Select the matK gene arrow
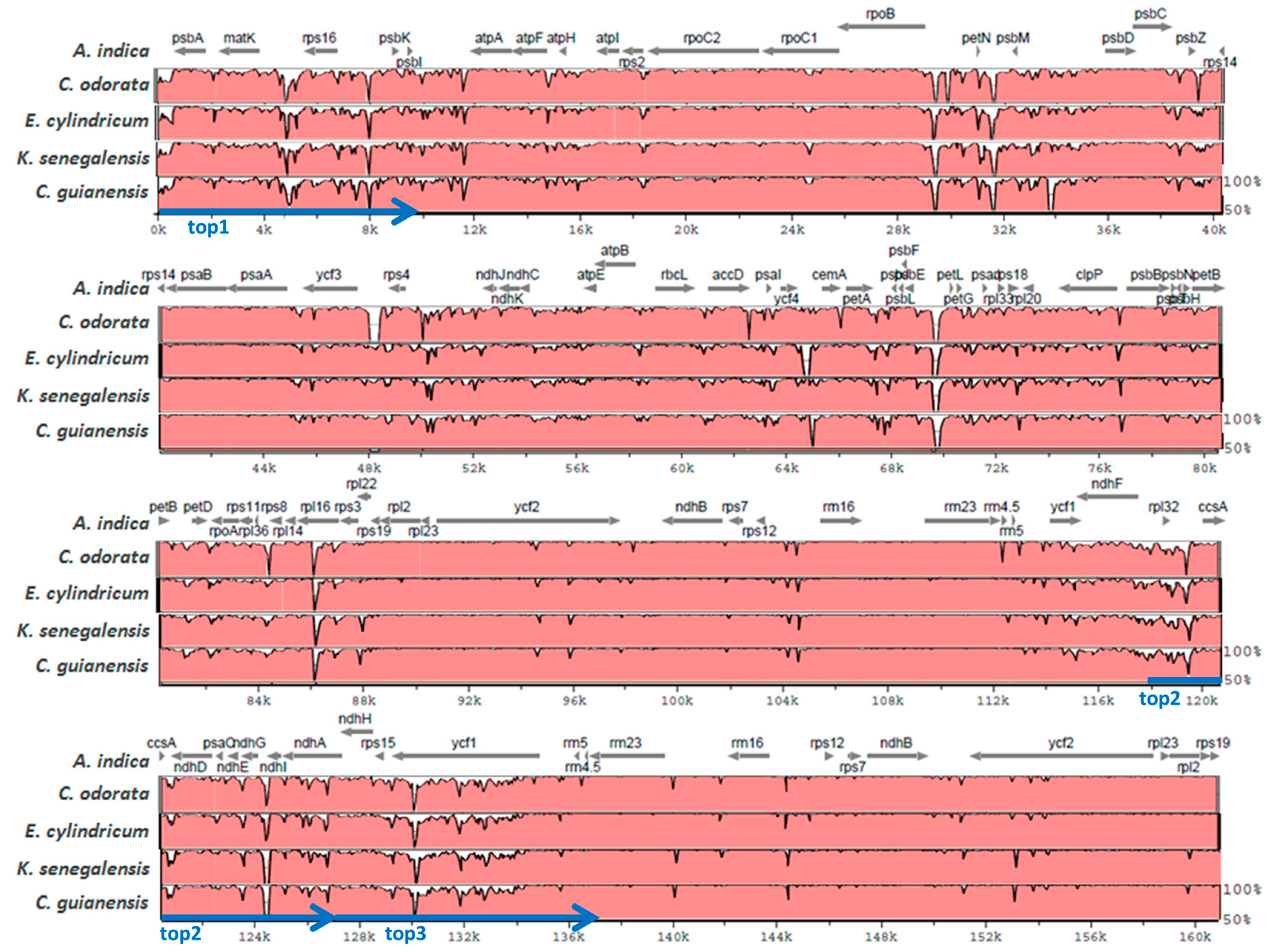The height and width of the screenshot is (952, 1275). pos(239,51)
